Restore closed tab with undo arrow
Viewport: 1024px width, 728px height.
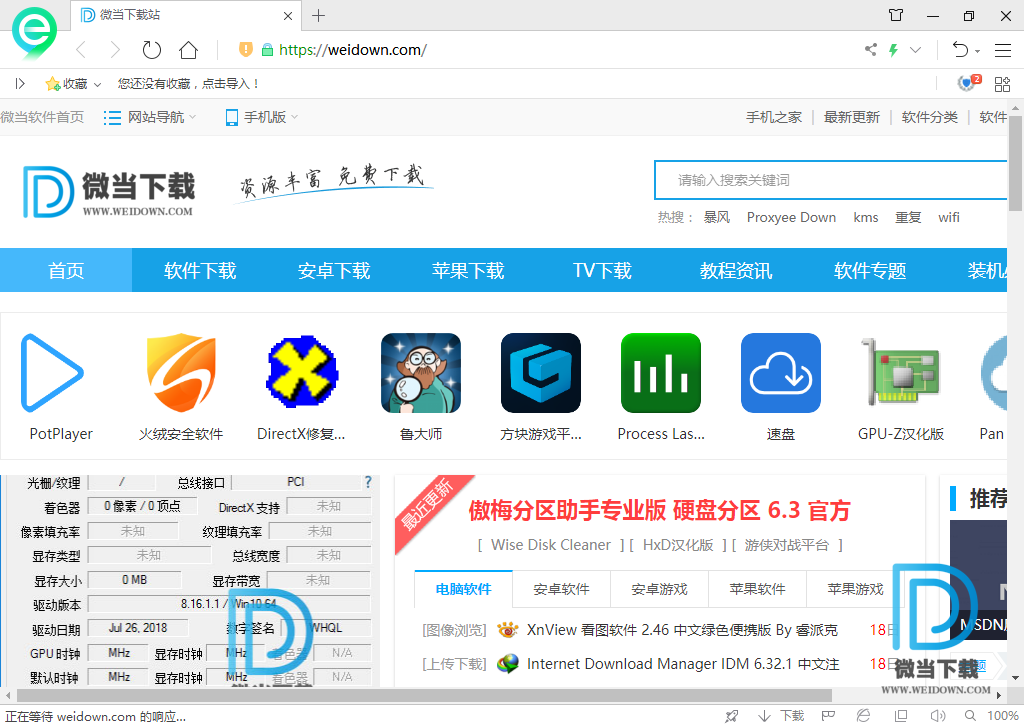[x=960, y=50]
